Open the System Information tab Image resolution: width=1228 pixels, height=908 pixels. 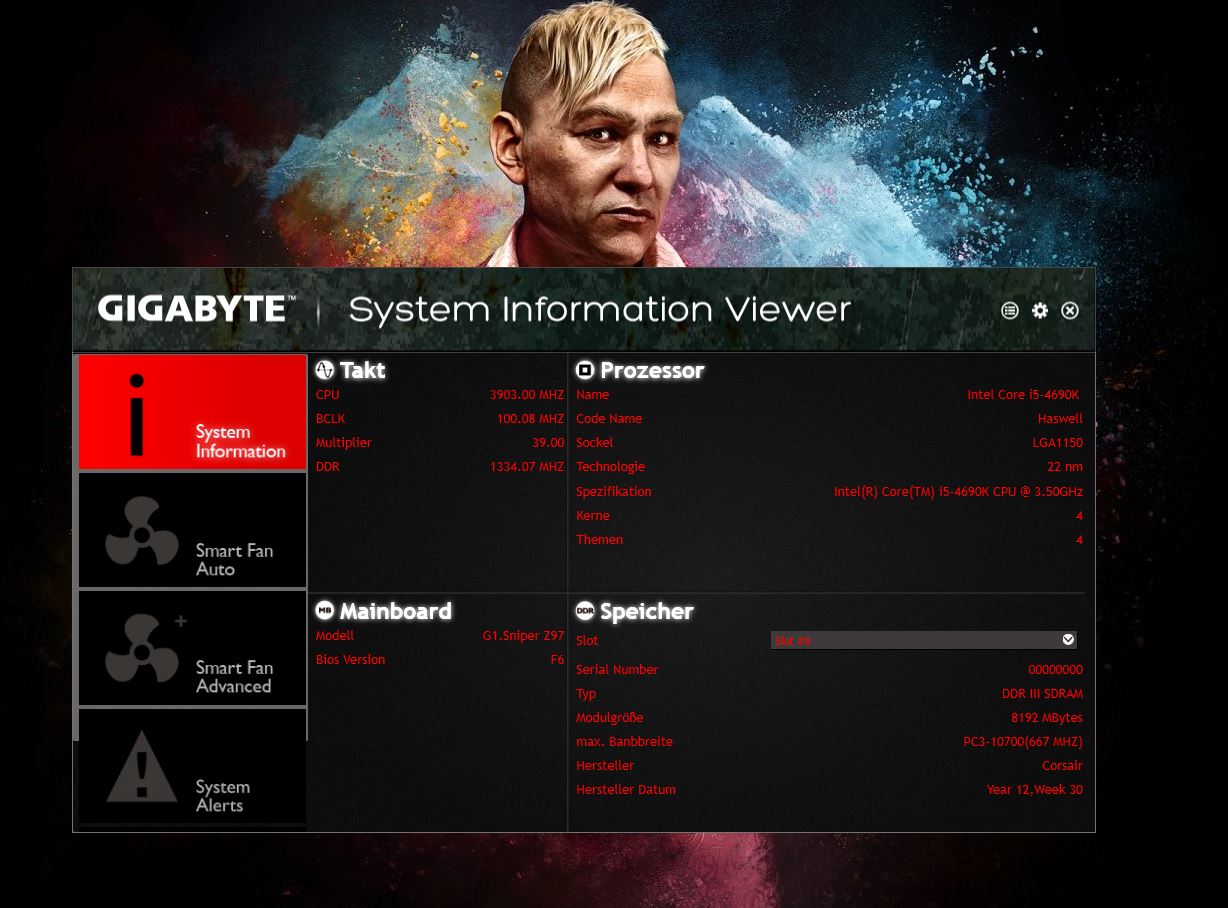(192, 412)
